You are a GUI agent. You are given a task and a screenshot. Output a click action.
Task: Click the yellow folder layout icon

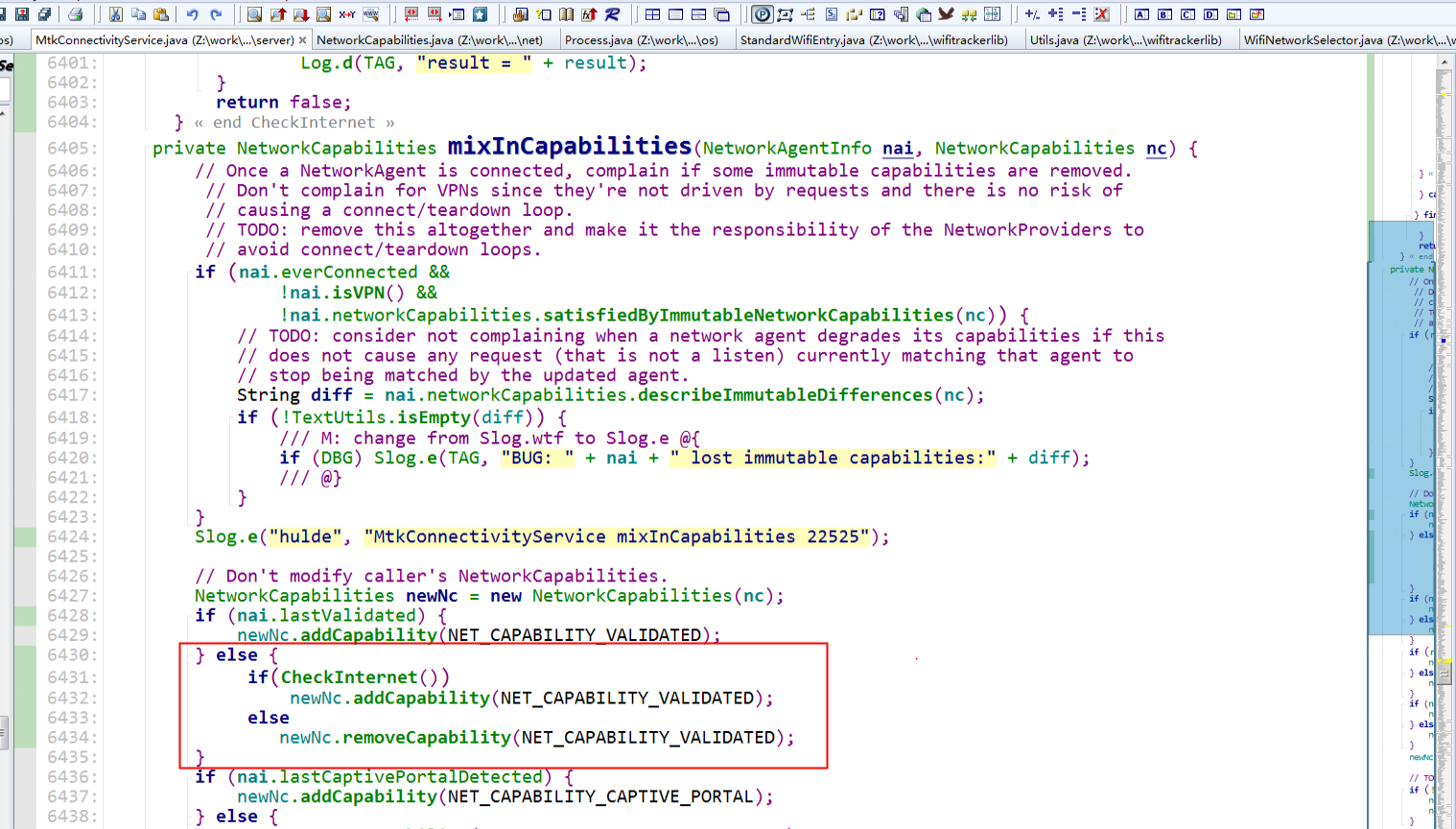tap(1233, 14)
